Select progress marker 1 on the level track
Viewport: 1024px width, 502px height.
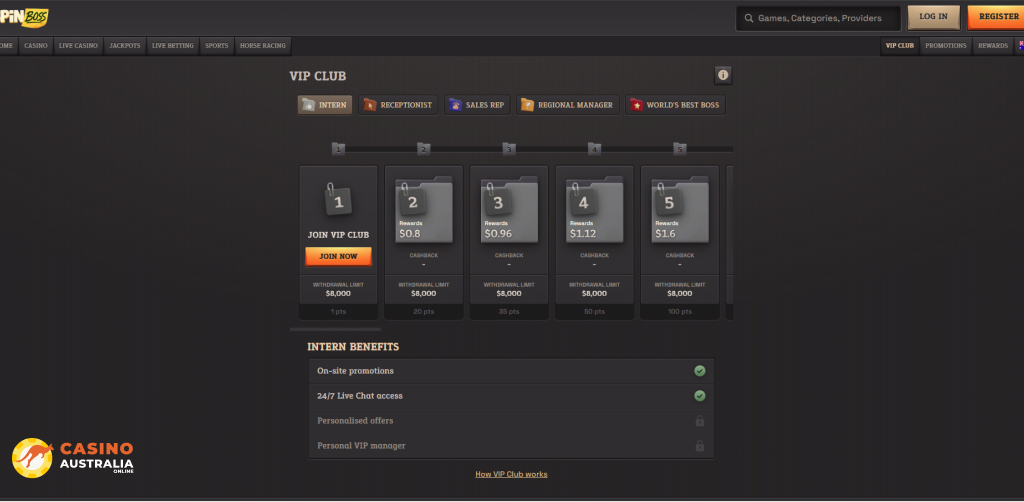pos(338,149)
